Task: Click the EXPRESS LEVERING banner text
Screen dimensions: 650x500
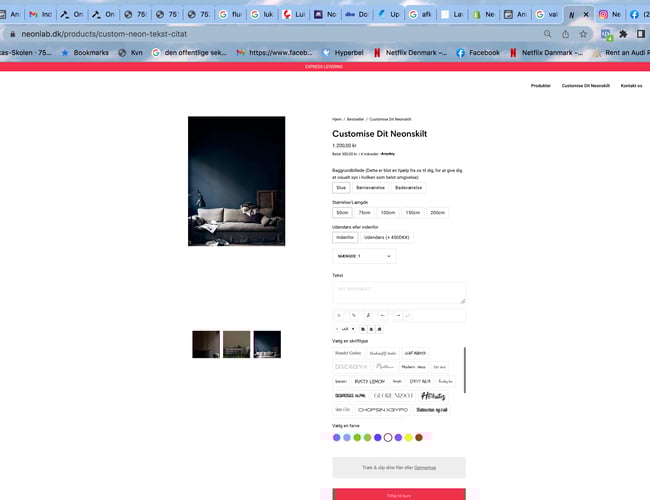Action: [x=324, y=67]
